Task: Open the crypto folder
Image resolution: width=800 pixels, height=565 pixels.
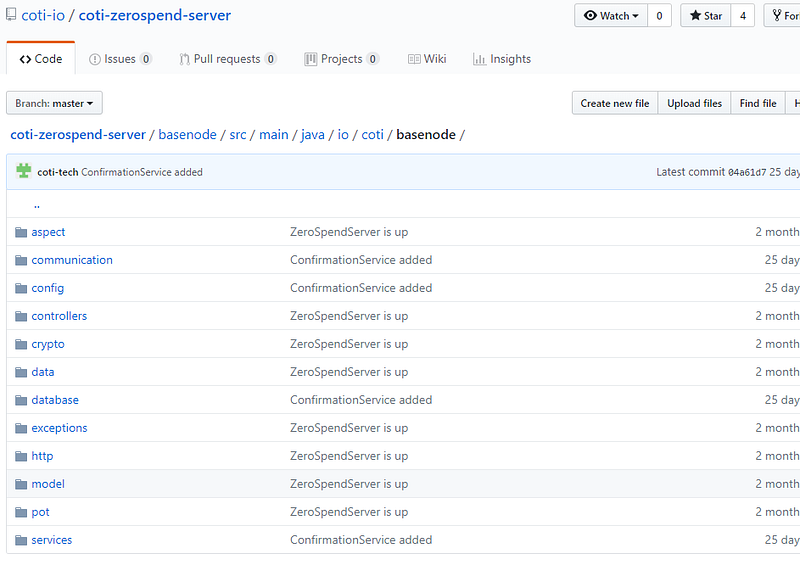Action: (48, 345)
